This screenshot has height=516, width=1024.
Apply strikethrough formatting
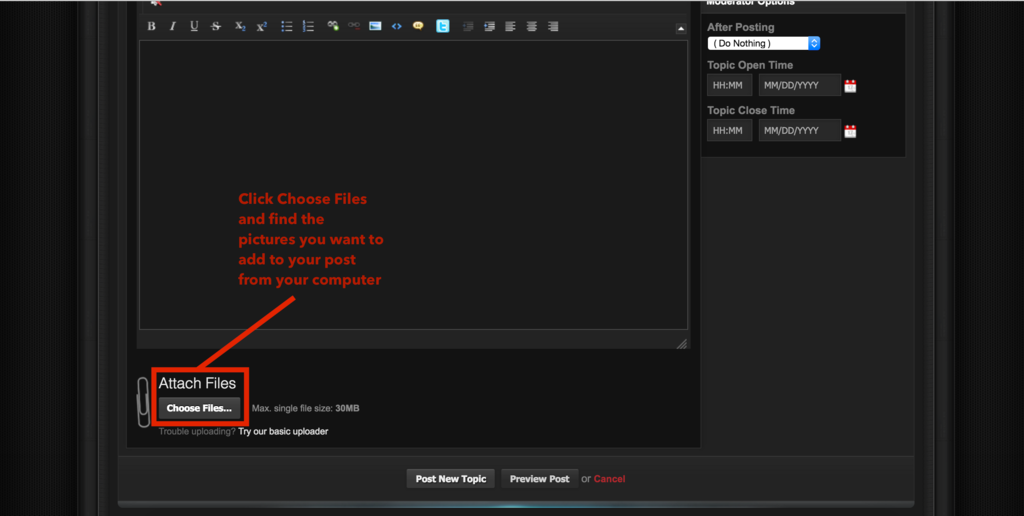click(x=216, y=26)
